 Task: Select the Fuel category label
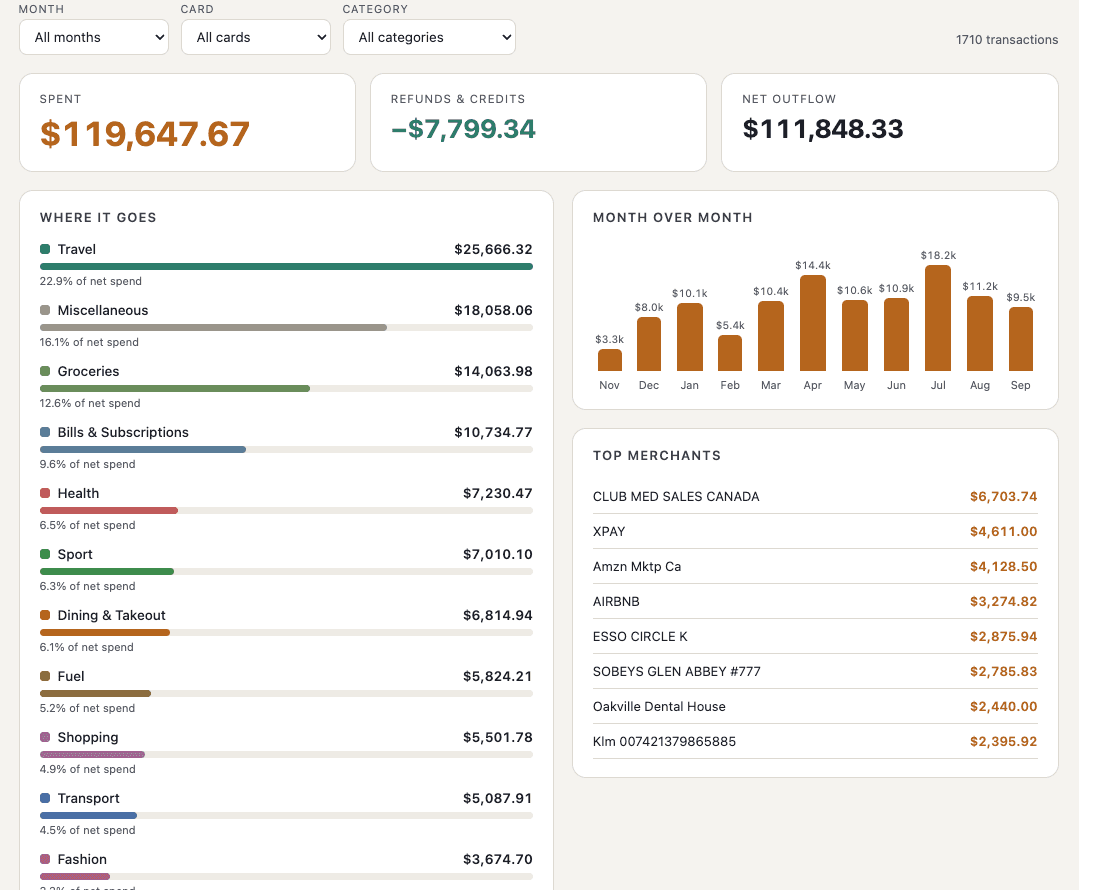coord(71,676)
